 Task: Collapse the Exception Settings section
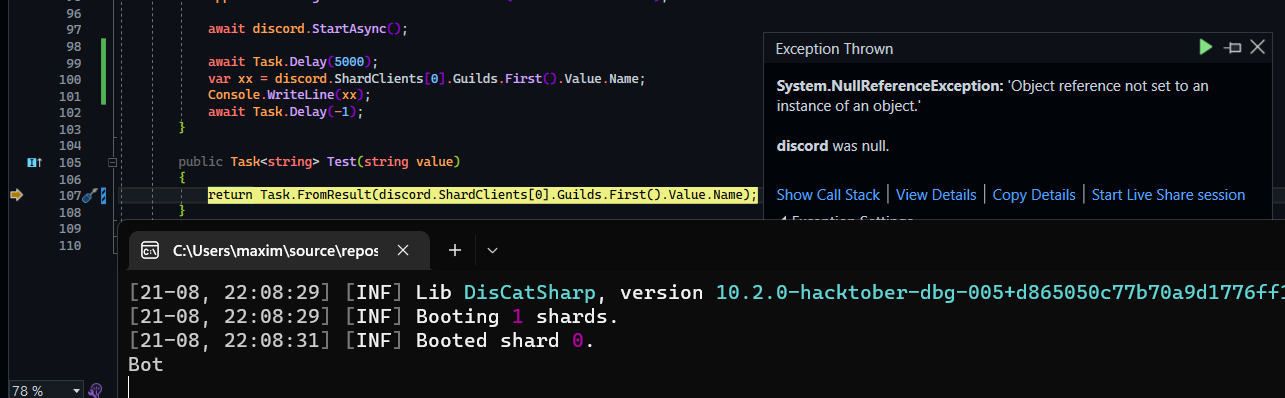(x=783, y=218)
